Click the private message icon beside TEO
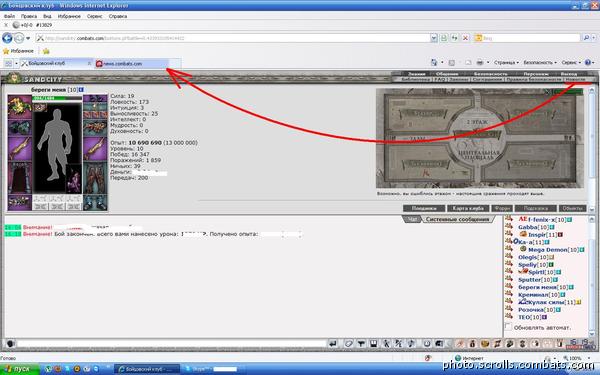 click(x=509, y=316)
